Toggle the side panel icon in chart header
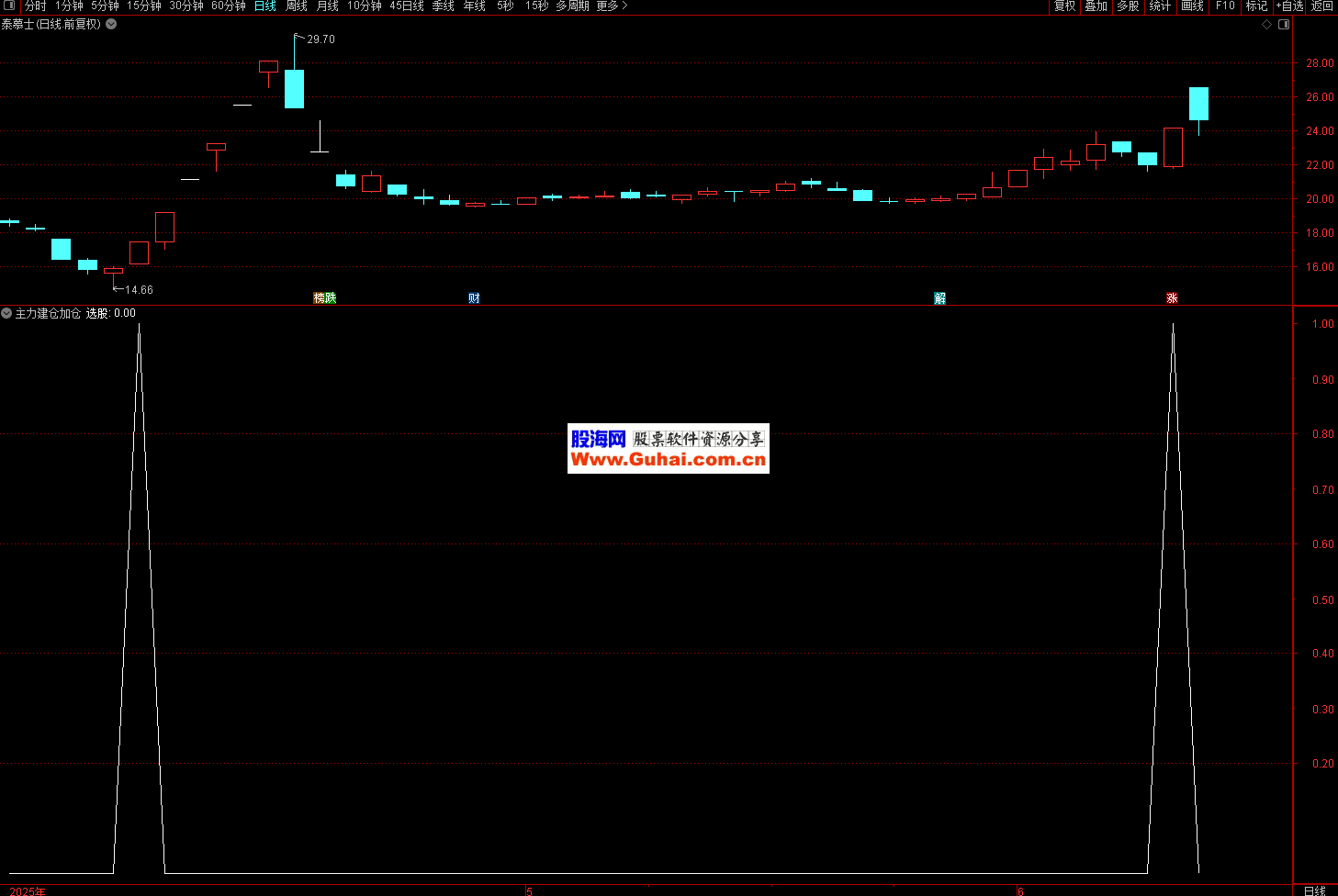Screen dimensions: 1338x896 point(1284,25)
